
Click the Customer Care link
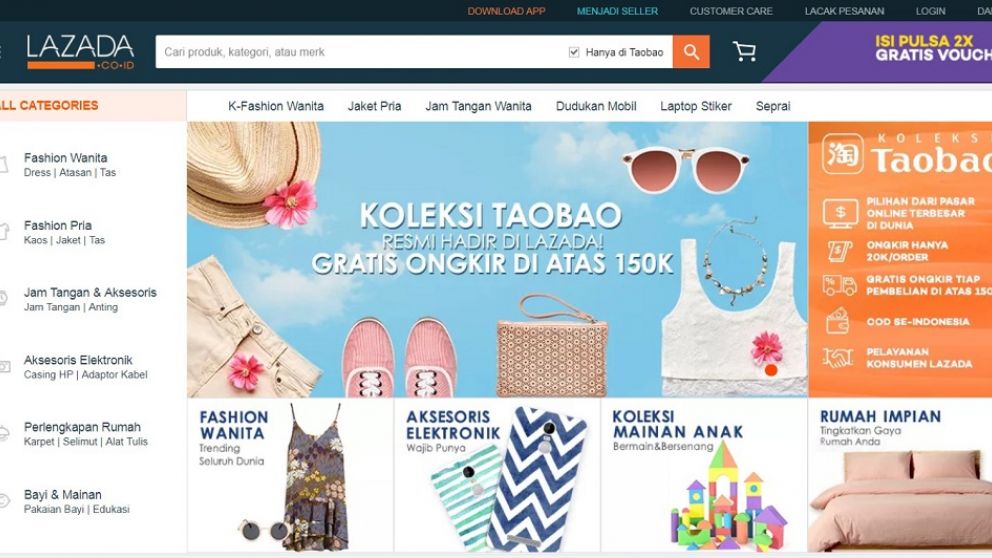tap(731, 11)
